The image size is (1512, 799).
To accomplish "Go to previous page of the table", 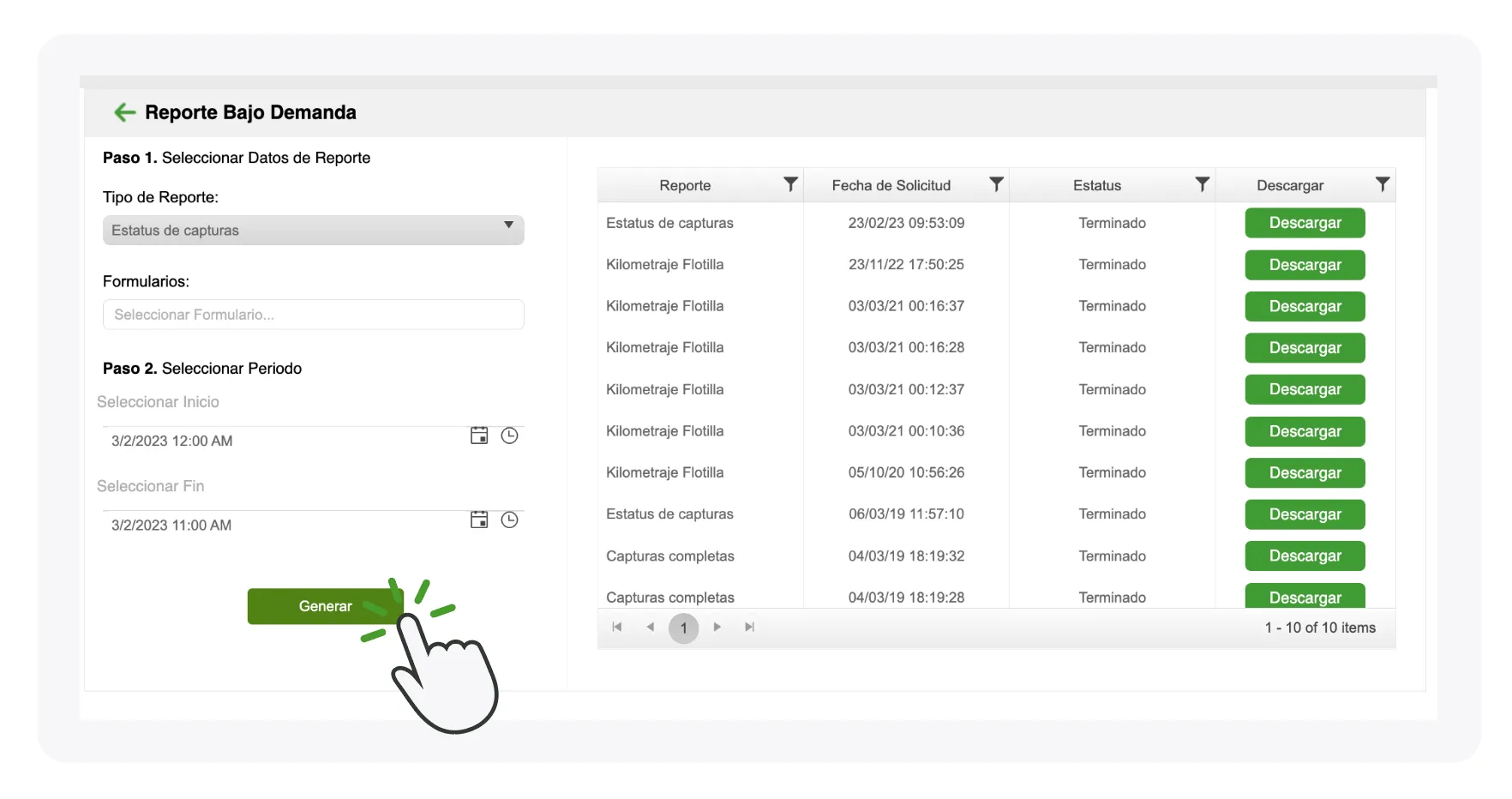I will (x=650, y=627).
